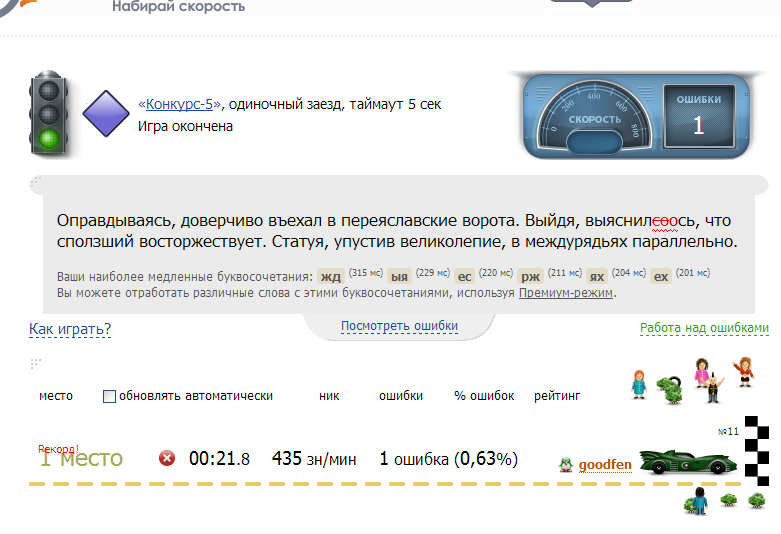Select the slow letter combo жд

click(x=330, y=276)
